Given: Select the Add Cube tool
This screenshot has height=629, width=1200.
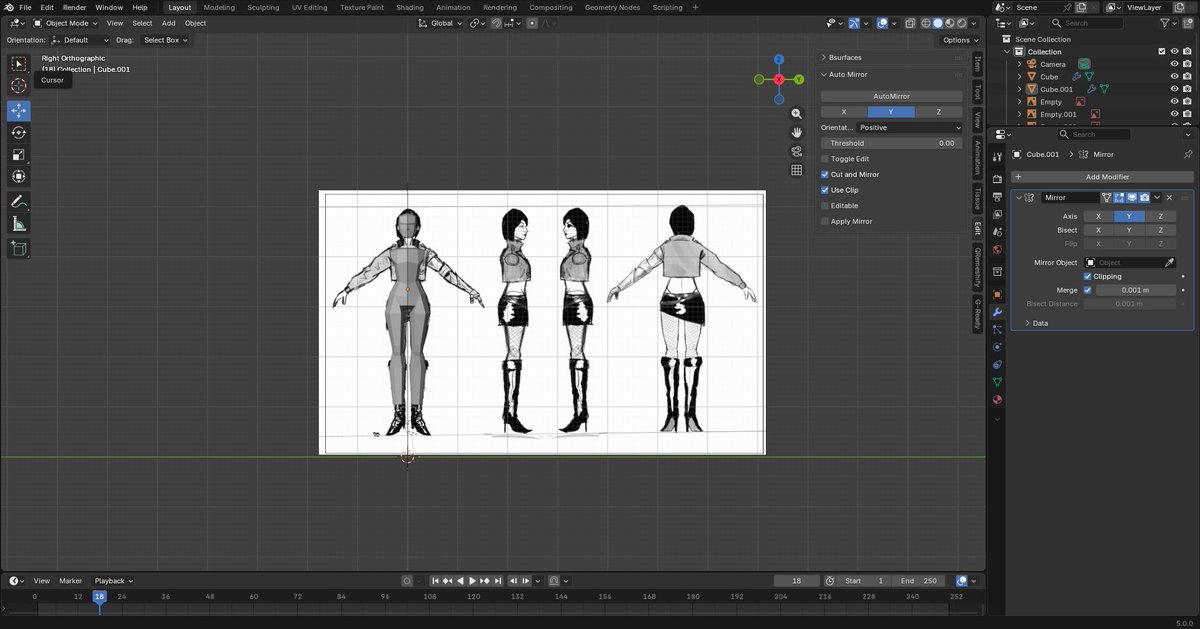Looking at the screenshot, I should pos(19,248).
